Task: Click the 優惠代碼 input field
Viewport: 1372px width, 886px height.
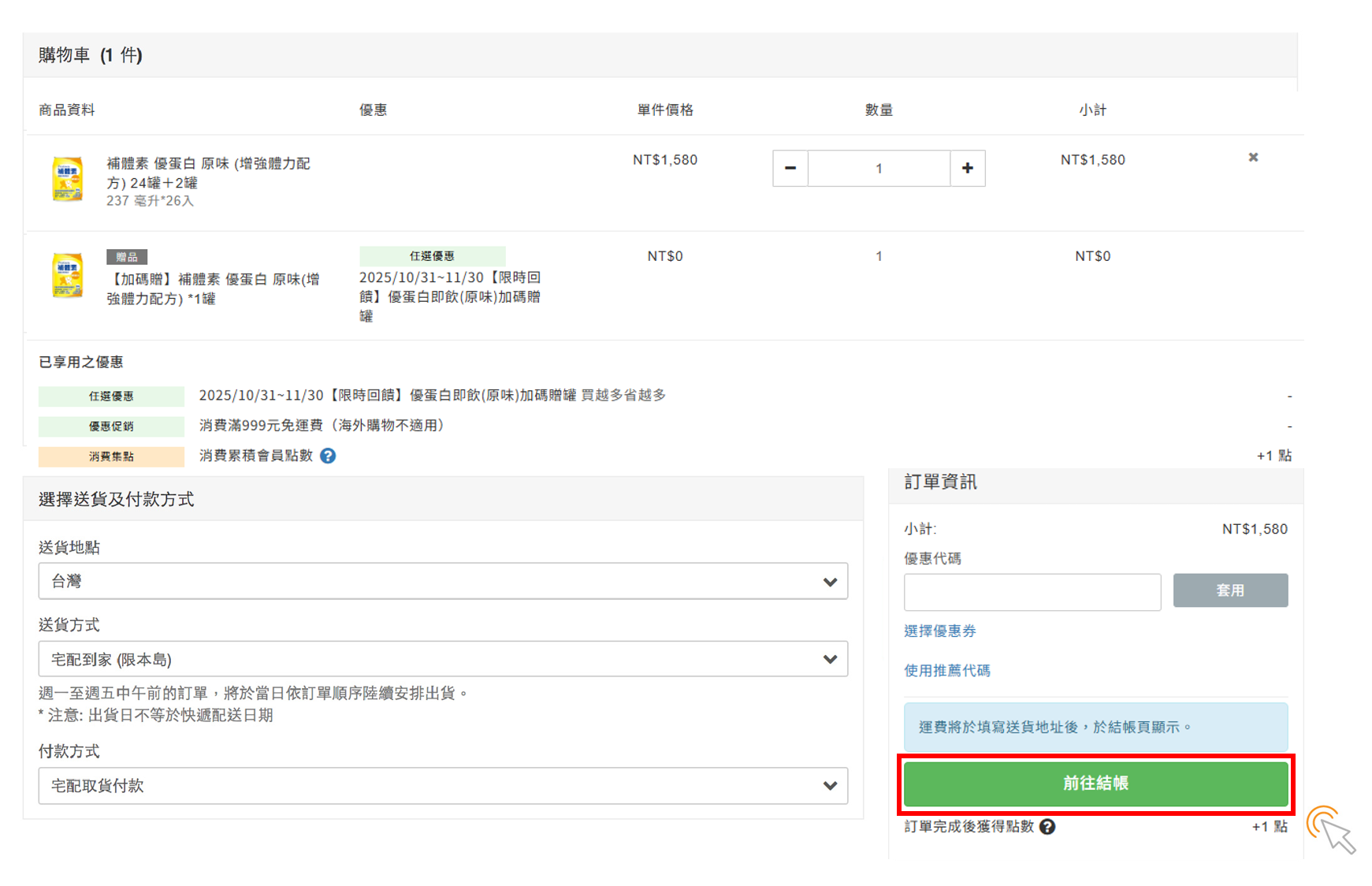Action: coord(1032,592)
